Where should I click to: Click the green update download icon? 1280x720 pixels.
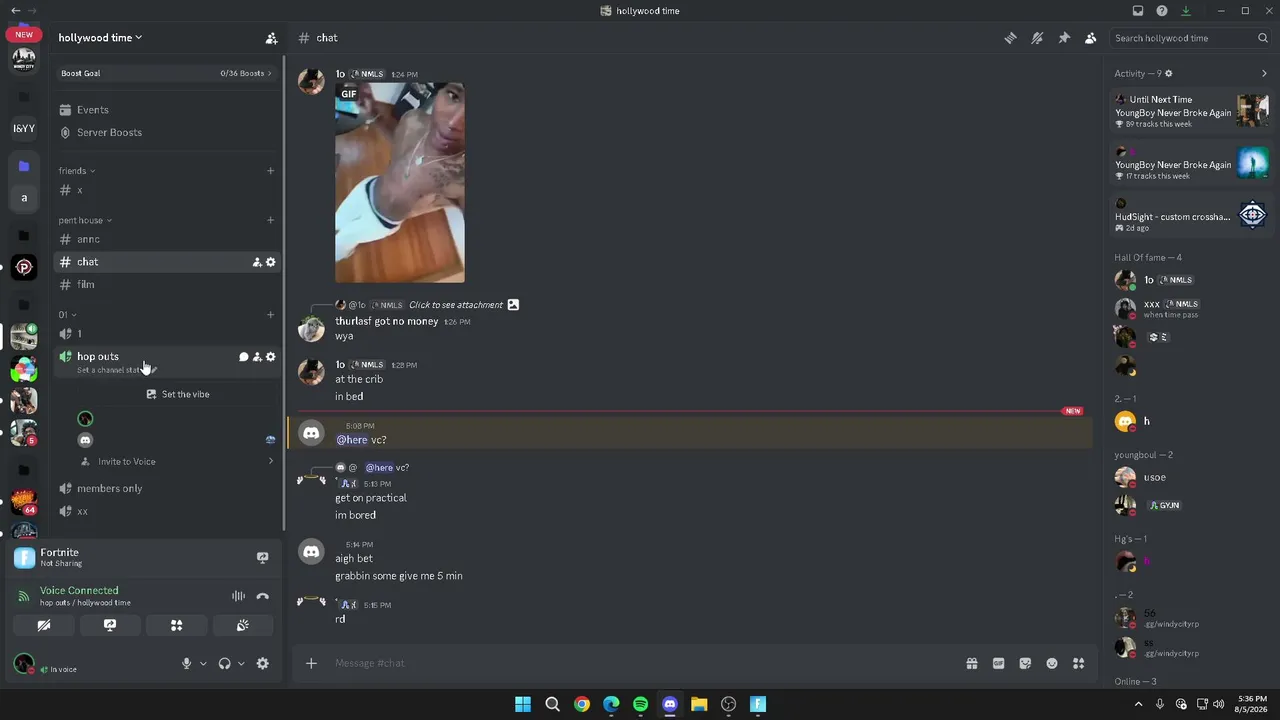1186,11
